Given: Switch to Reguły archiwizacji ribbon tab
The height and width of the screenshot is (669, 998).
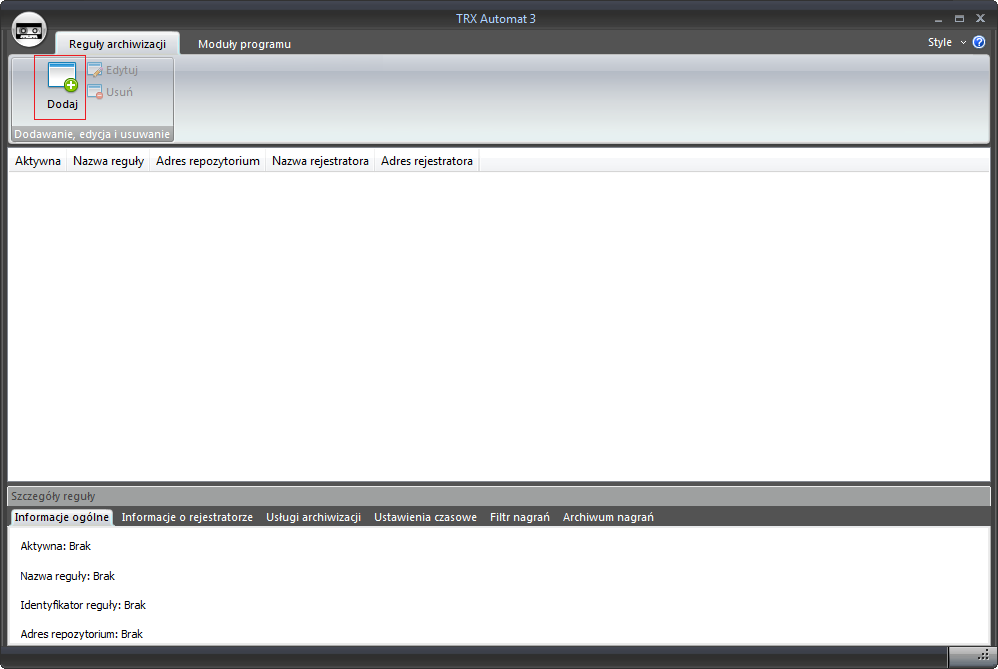Looking at the screenshot, I should click(117, 44).
